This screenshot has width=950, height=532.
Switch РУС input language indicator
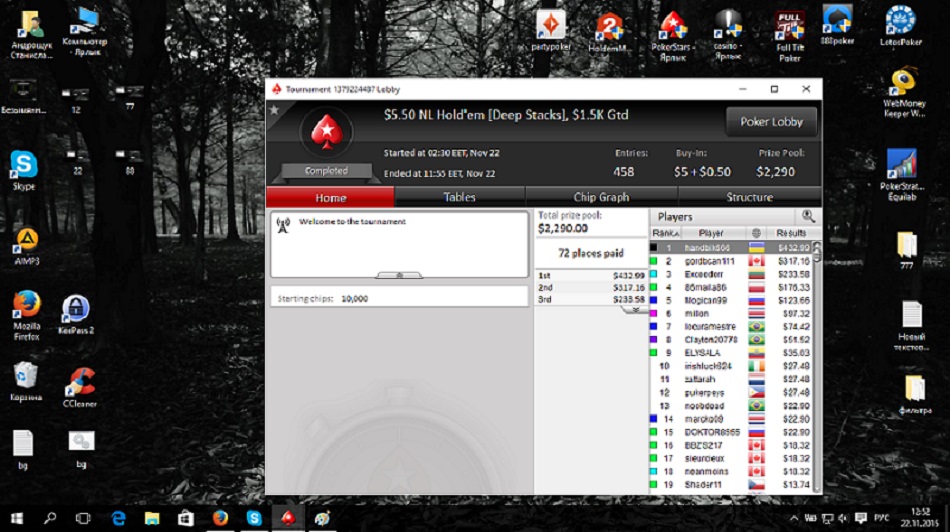[x=882, y=518]
